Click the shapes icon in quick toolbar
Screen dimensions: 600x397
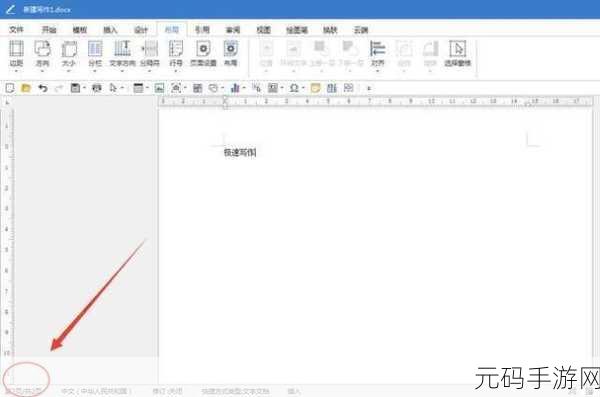click(x=214, y=88)
